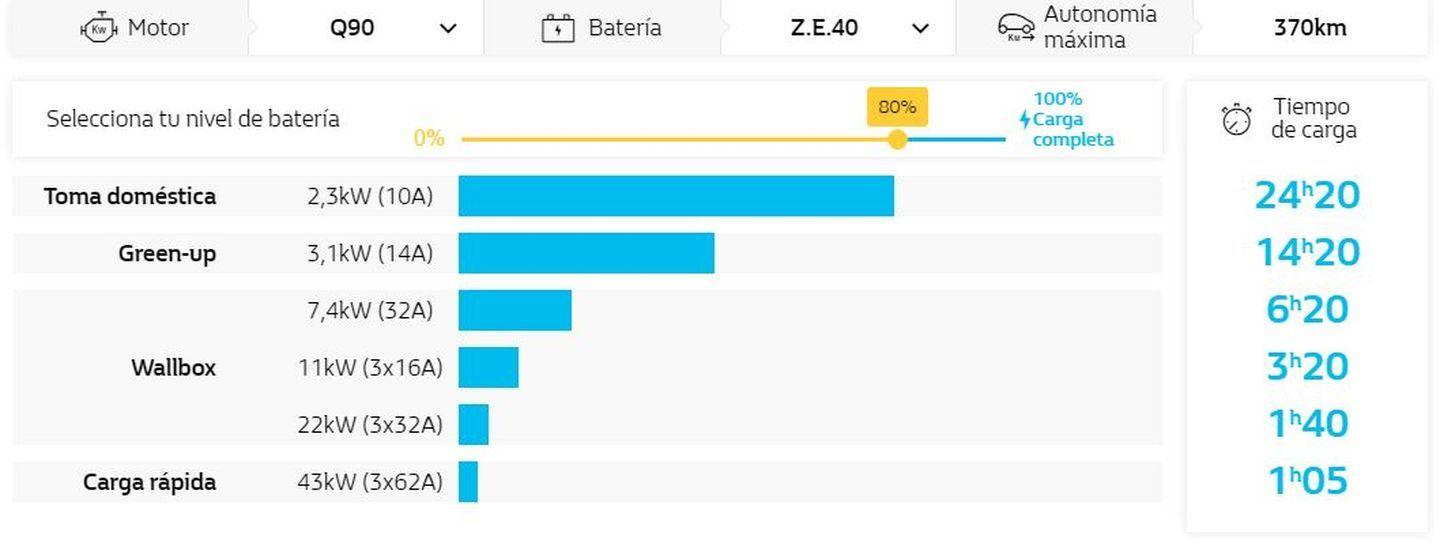The width and height of the screenshot is (1440, 543).
Task: Open the Q90 motor dropdown
Action: (448, 28)
